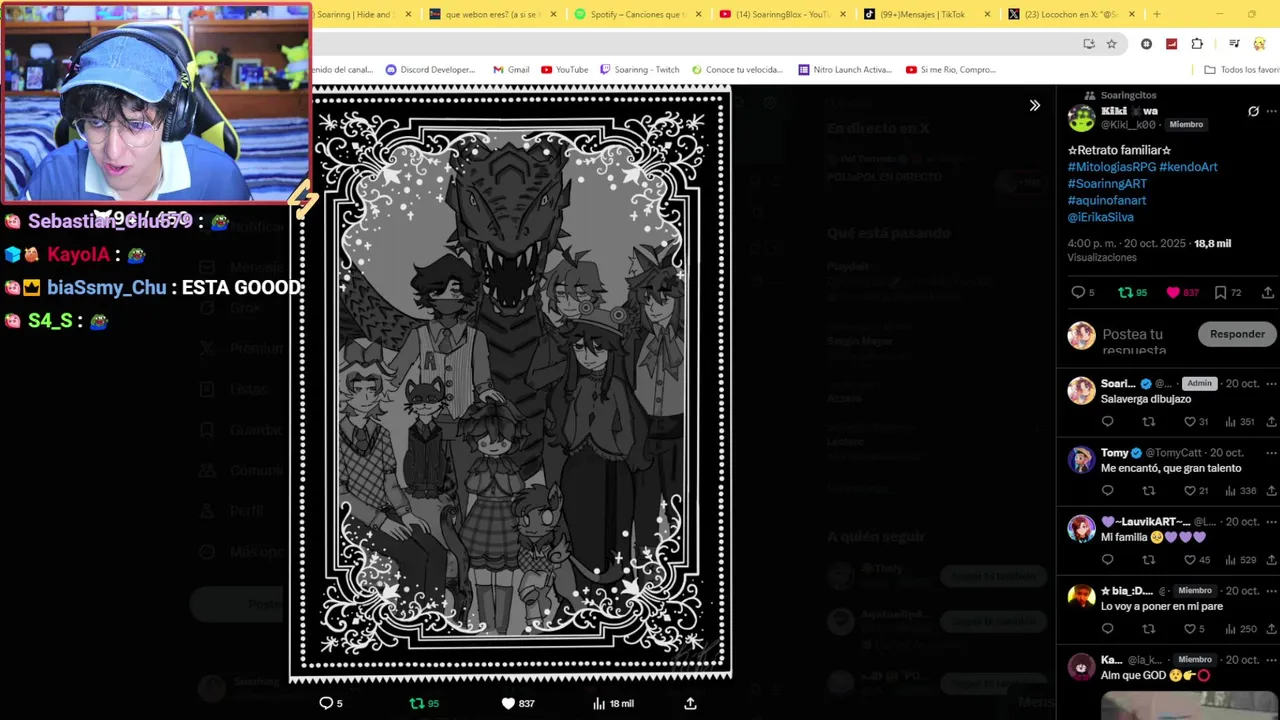Click the fan art image of the family portrait
The height and width of the screenshot is (720, 1280).
[511, 382]
